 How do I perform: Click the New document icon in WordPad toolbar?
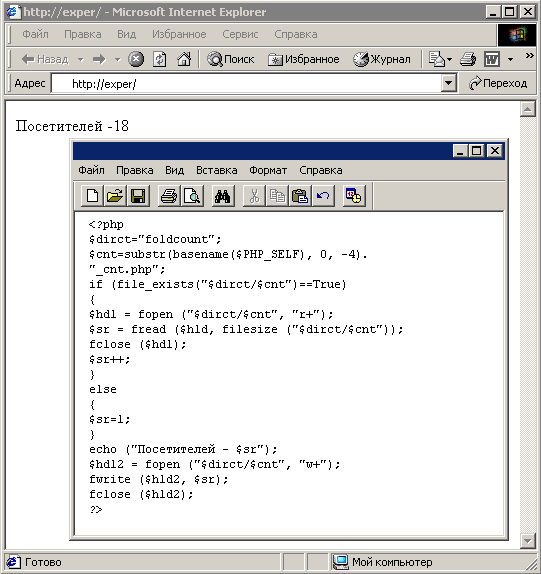[x=92, y=196]
